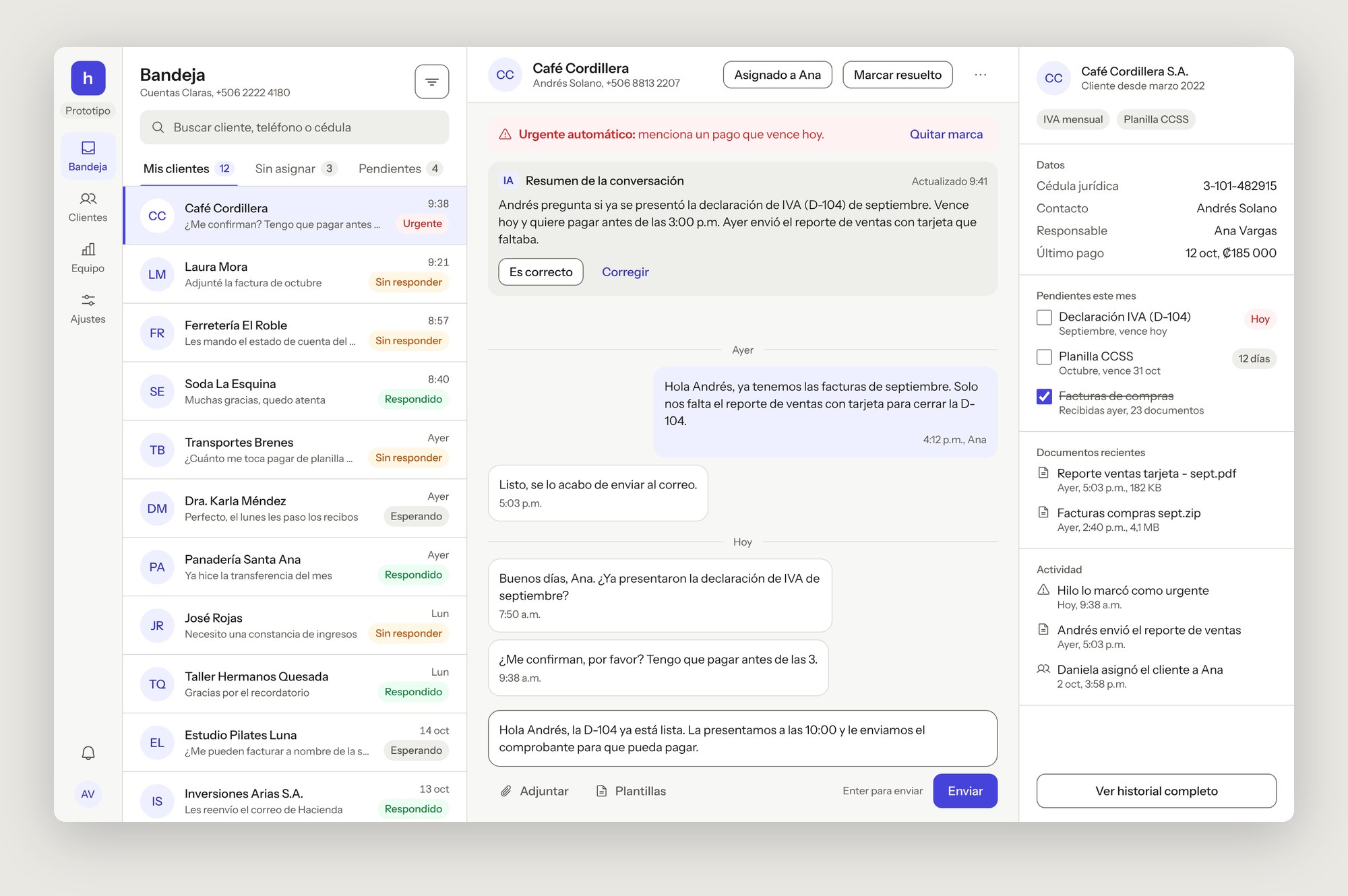
Task: Open the inbox filter button
Action: coord(432,82)
